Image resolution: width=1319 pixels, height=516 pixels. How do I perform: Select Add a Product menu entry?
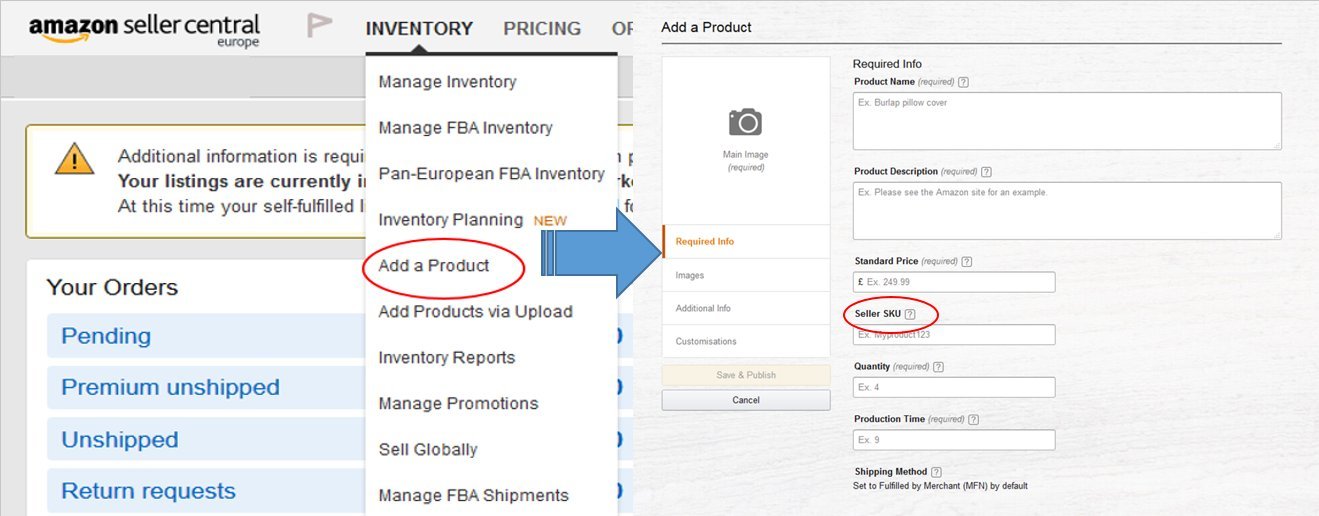(434, 266)
